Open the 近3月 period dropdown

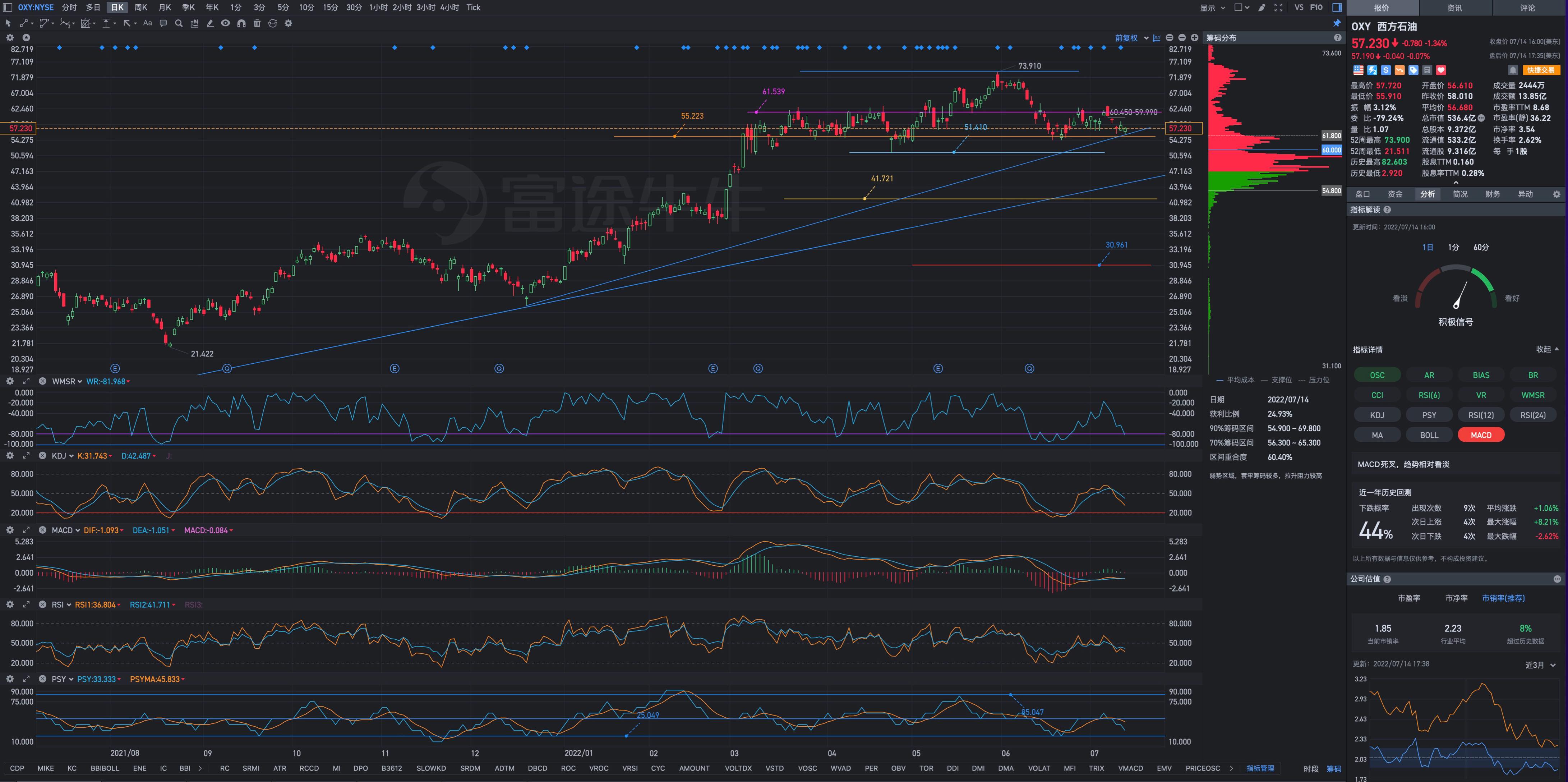[1540, 664]
